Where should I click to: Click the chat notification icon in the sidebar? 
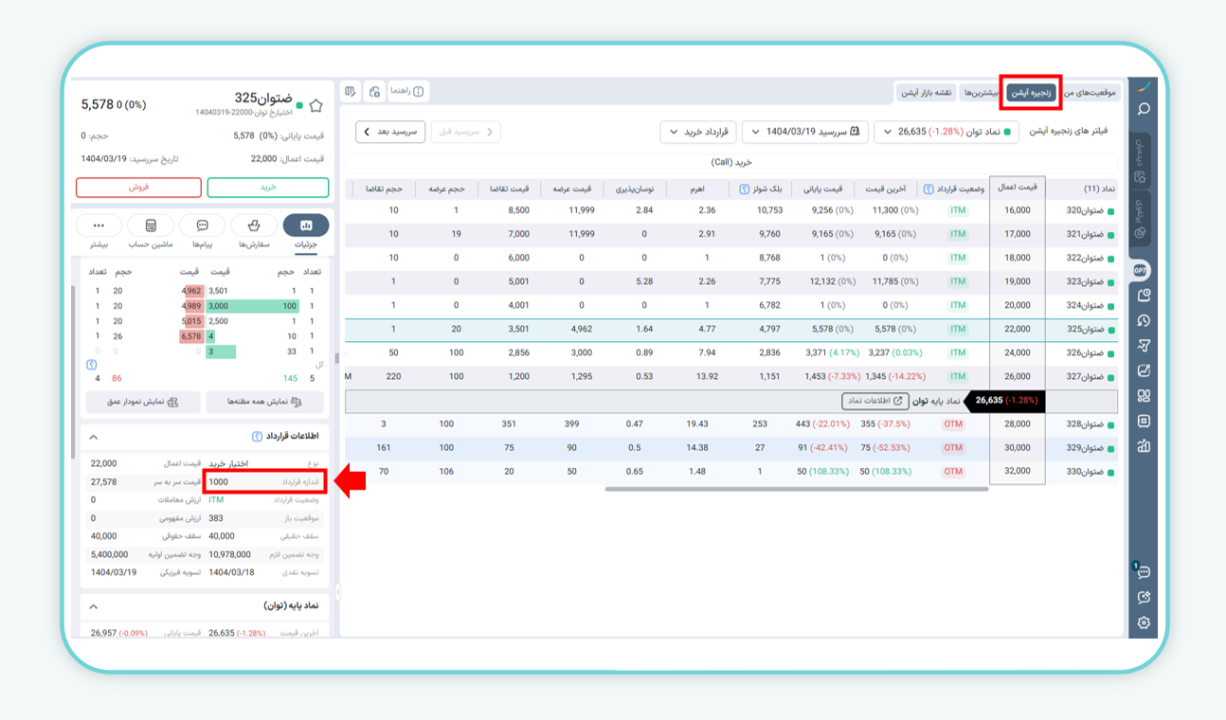(1143, 571)
